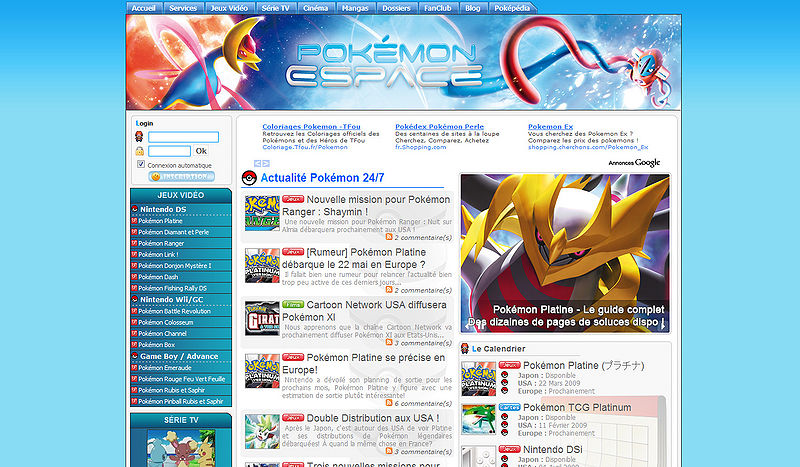Image resolution: width=800 pixels, height=467 pixels.
Task: Open Pokémon Rouge Feu Vert Feuille link
Action: (182, 379)
